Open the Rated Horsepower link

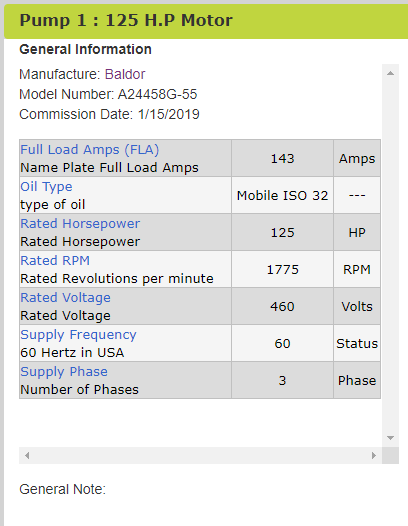(80, 223)
